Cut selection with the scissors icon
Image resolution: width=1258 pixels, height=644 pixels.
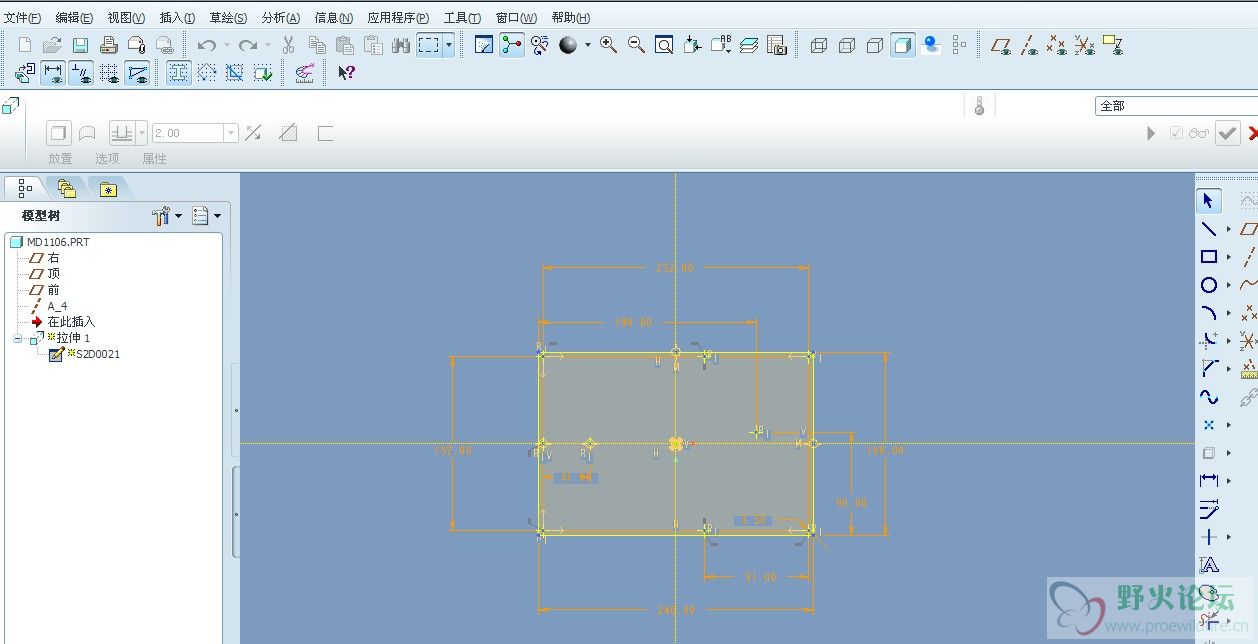289,45
